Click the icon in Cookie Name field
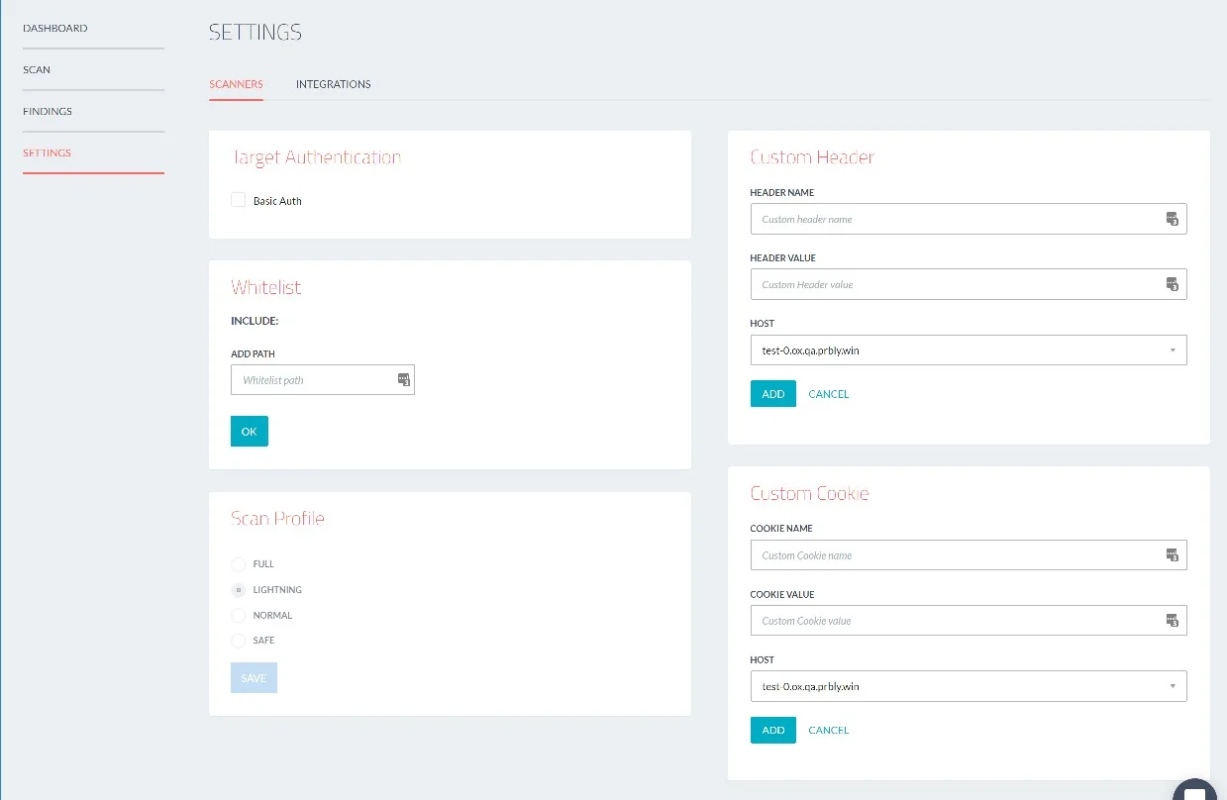Image resolution: width=1227 pixels, height=800 pixels. click(1172, 555)
